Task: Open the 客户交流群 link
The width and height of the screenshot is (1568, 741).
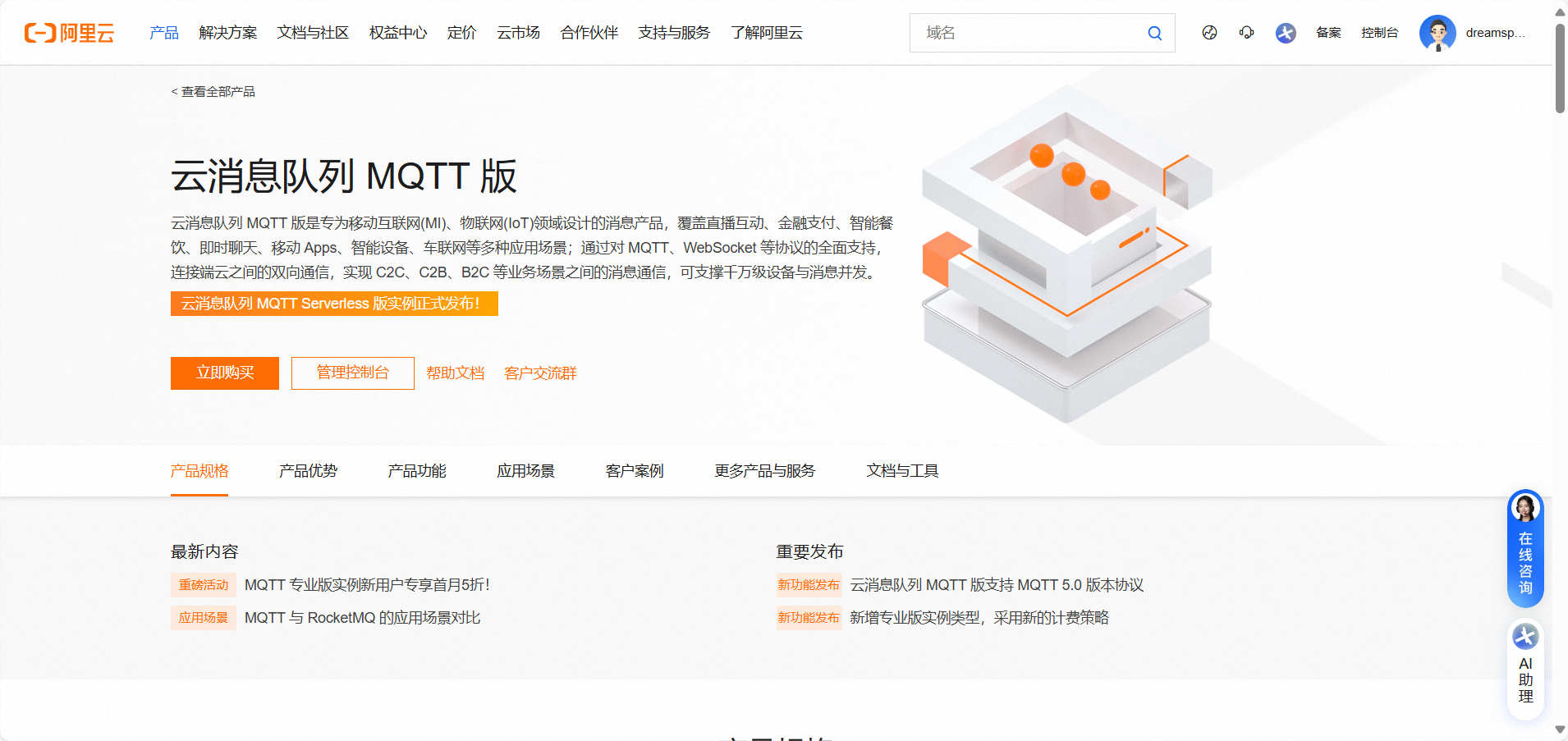Action: tap(540, 373)
